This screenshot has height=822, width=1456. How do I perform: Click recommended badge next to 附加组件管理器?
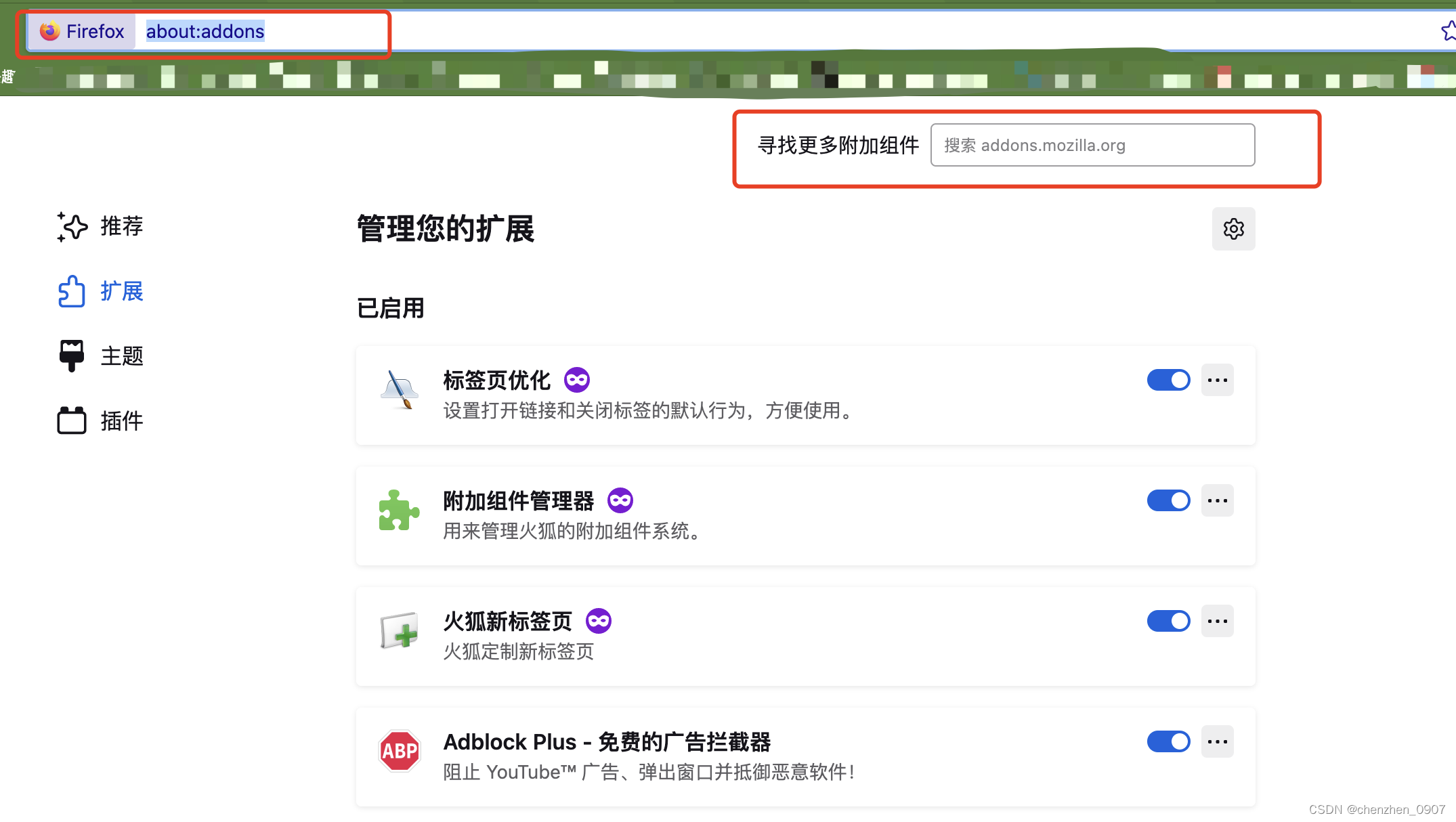click(x=620, y=500)
